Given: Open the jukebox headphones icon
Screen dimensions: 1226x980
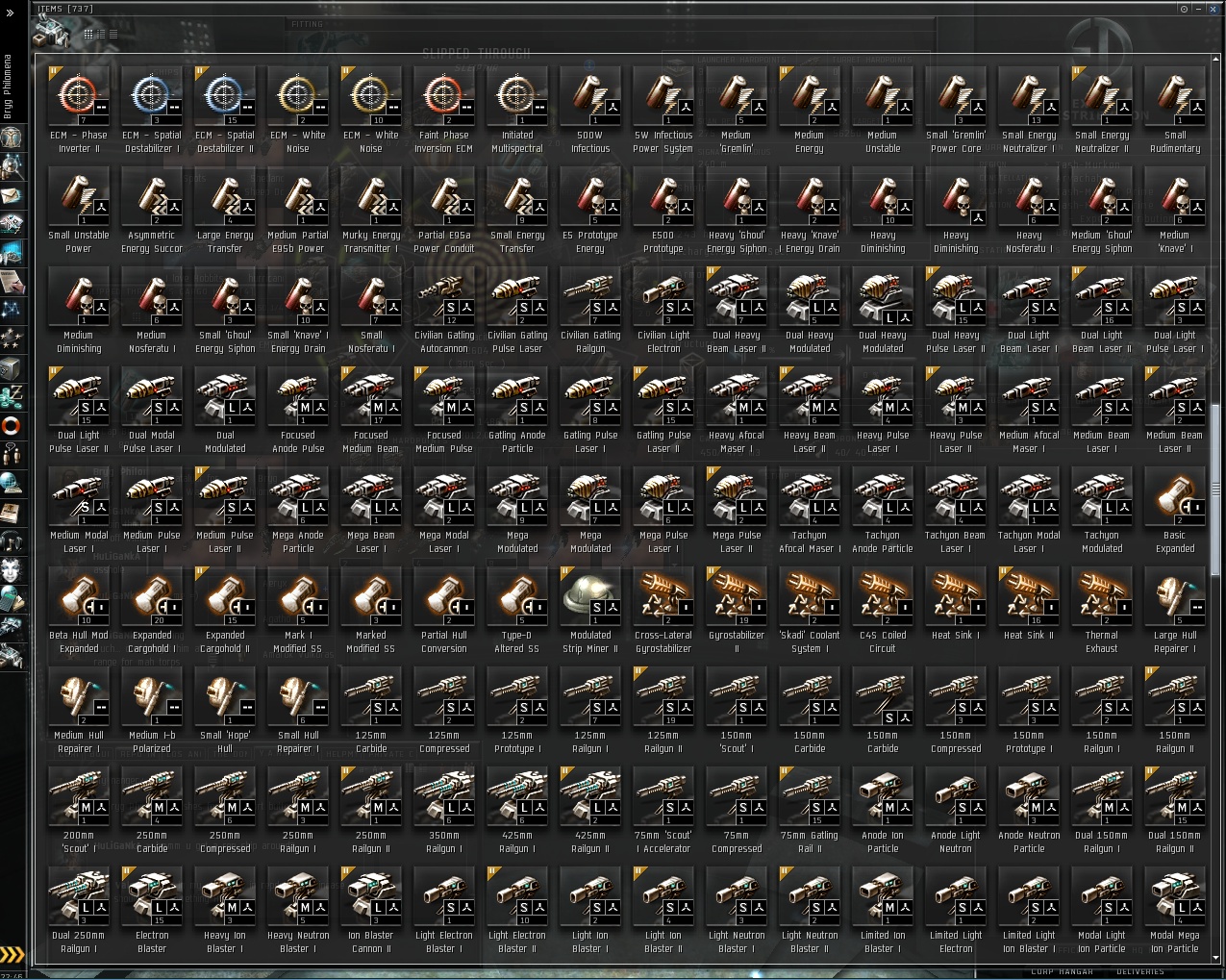Looking at the screenshot, I should 12,541.
